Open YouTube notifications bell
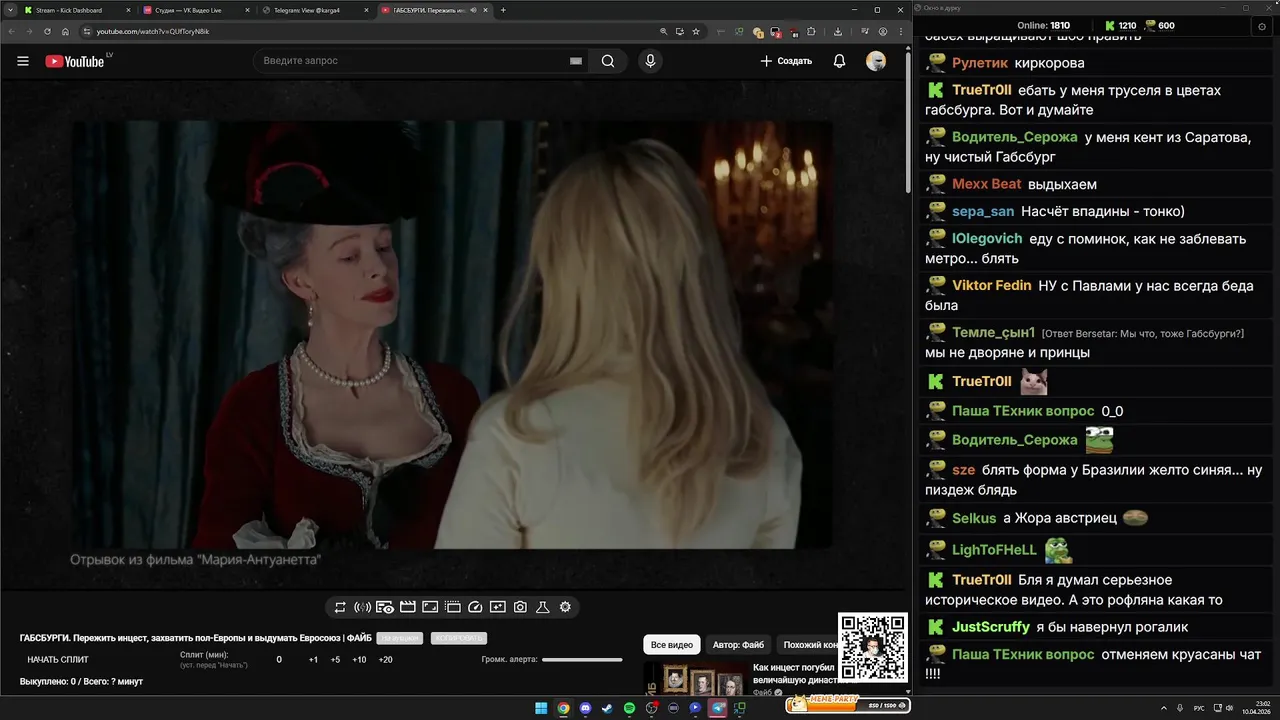Image resolution: width=1280 pixels, height=720 pixels. pos(839,61)
